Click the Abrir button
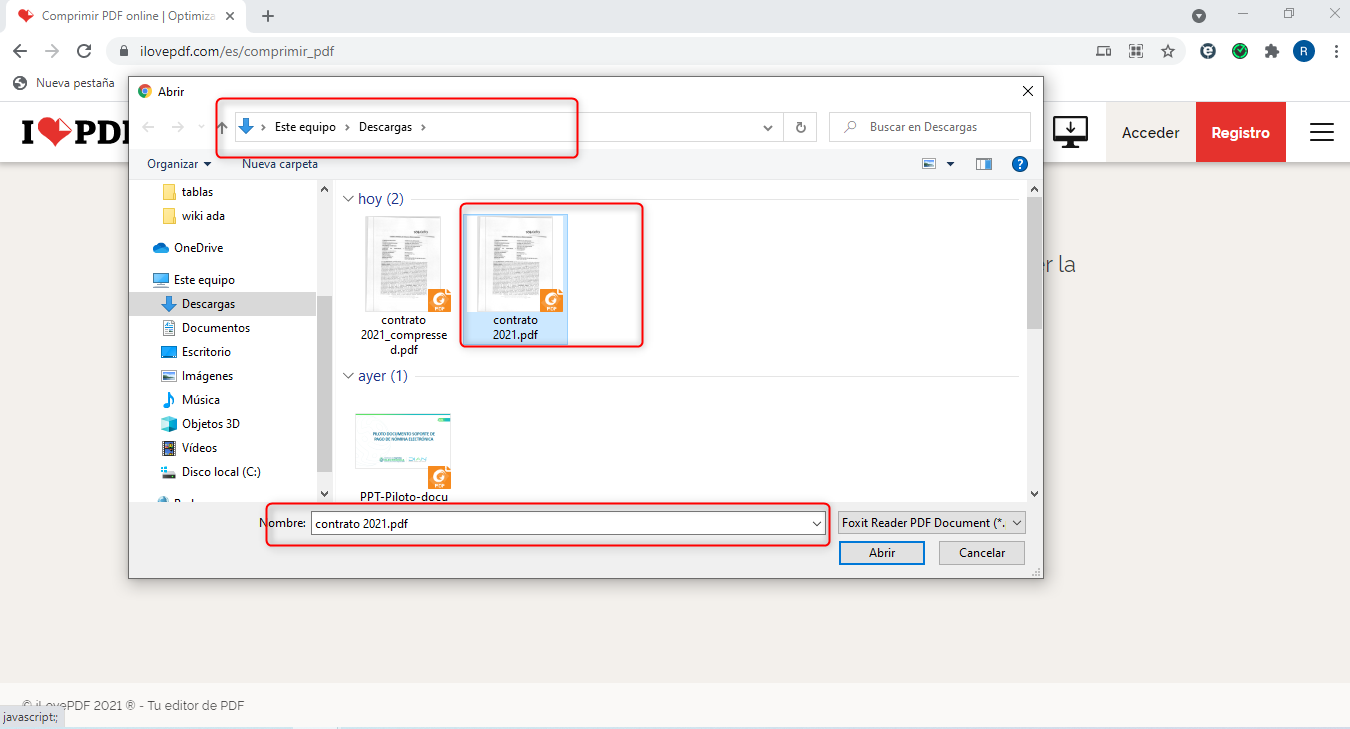 (x=881, y=553)
